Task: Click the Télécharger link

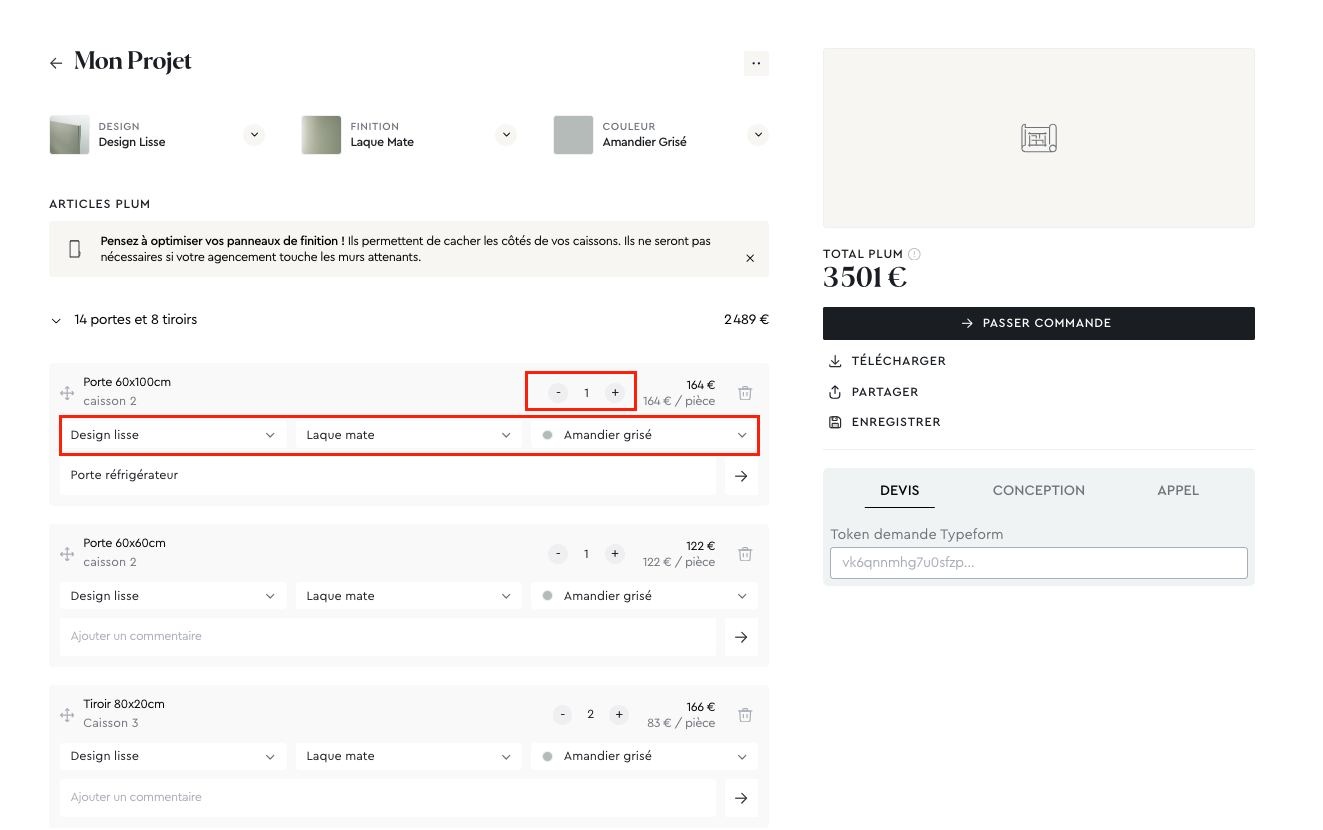Action: (x=897, y=361)
